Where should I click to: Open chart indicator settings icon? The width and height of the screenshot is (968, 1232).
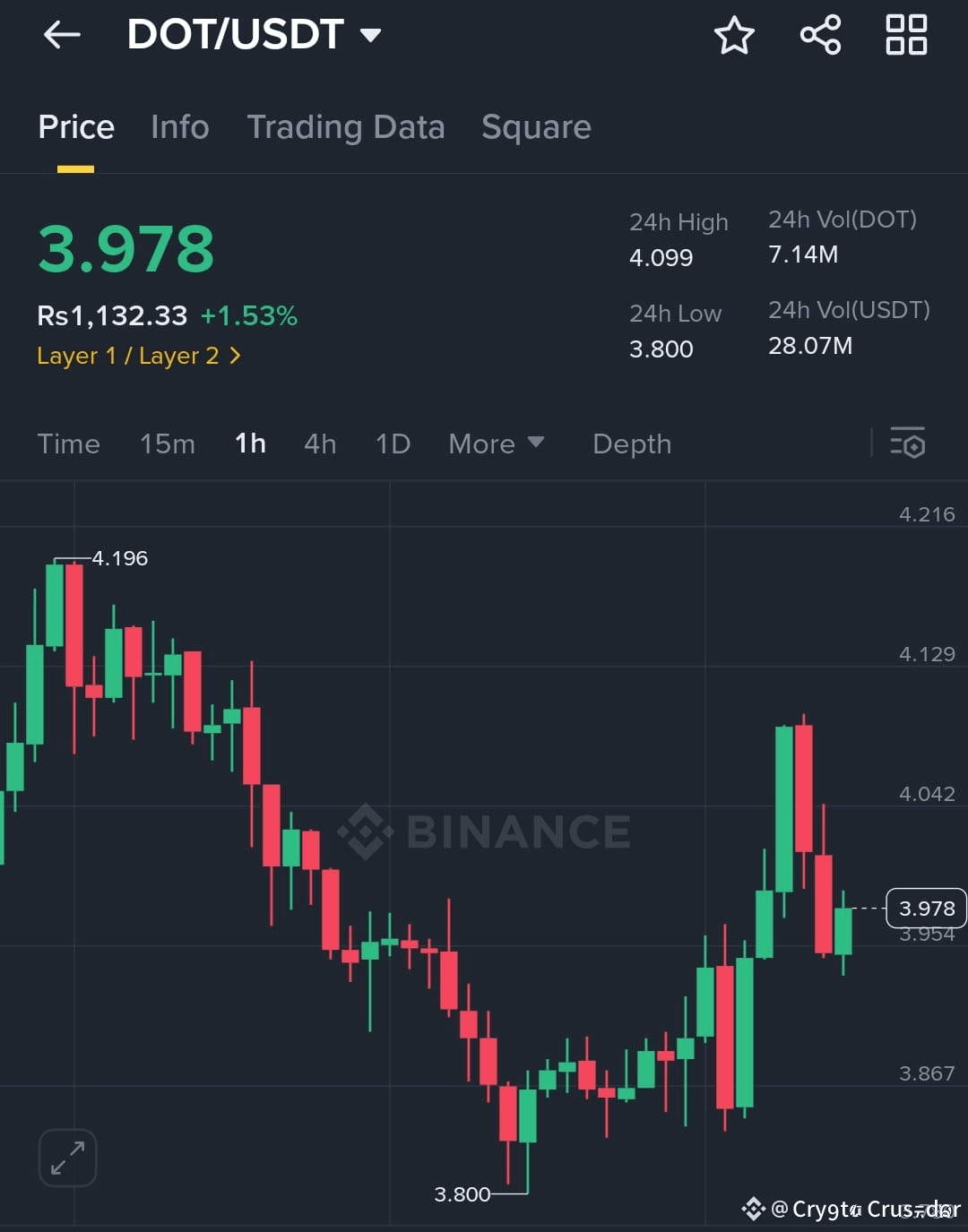[909, 444]
